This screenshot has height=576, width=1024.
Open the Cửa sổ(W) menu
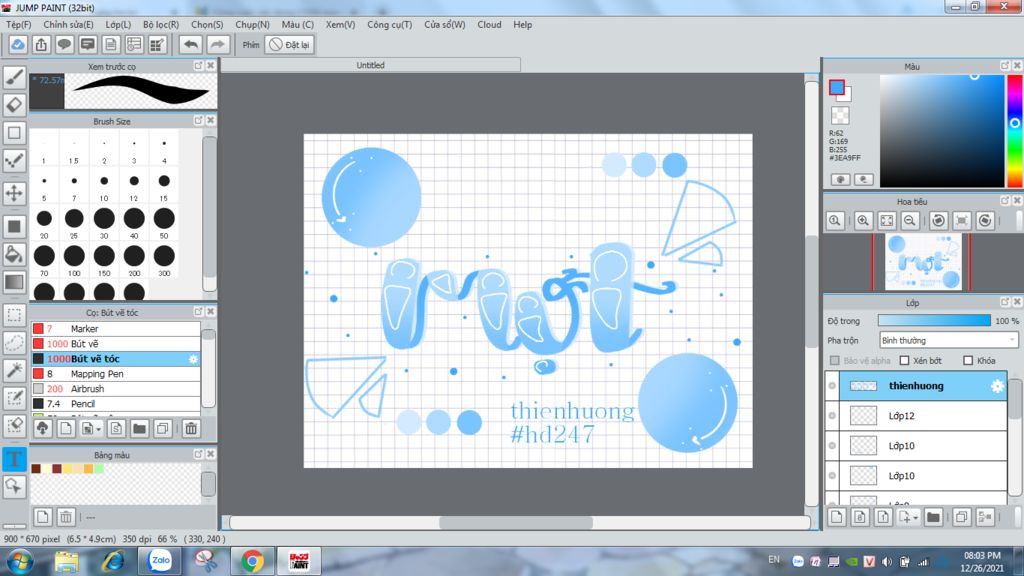[x=445, y=25]
